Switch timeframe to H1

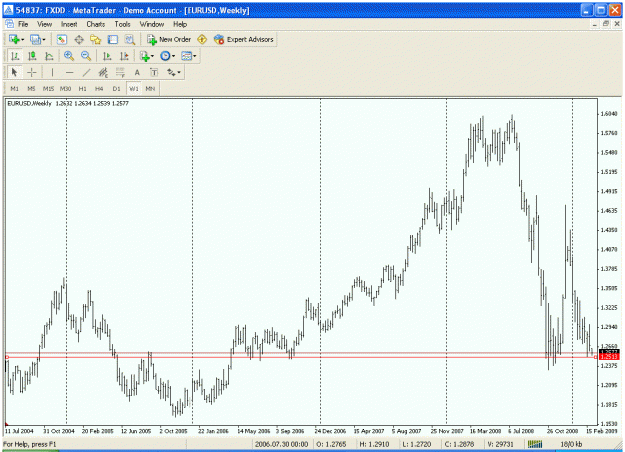click(x=83, y=89)
